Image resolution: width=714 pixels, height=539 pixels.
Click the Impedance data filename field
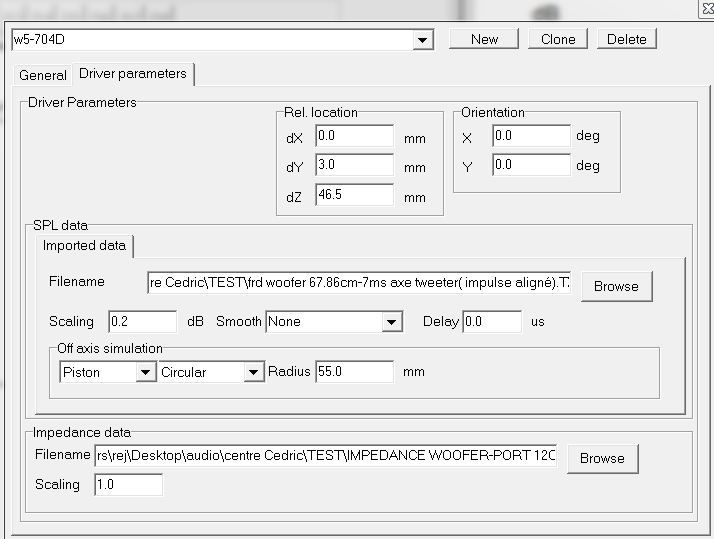pyautogui.click(x=326, y=456)
